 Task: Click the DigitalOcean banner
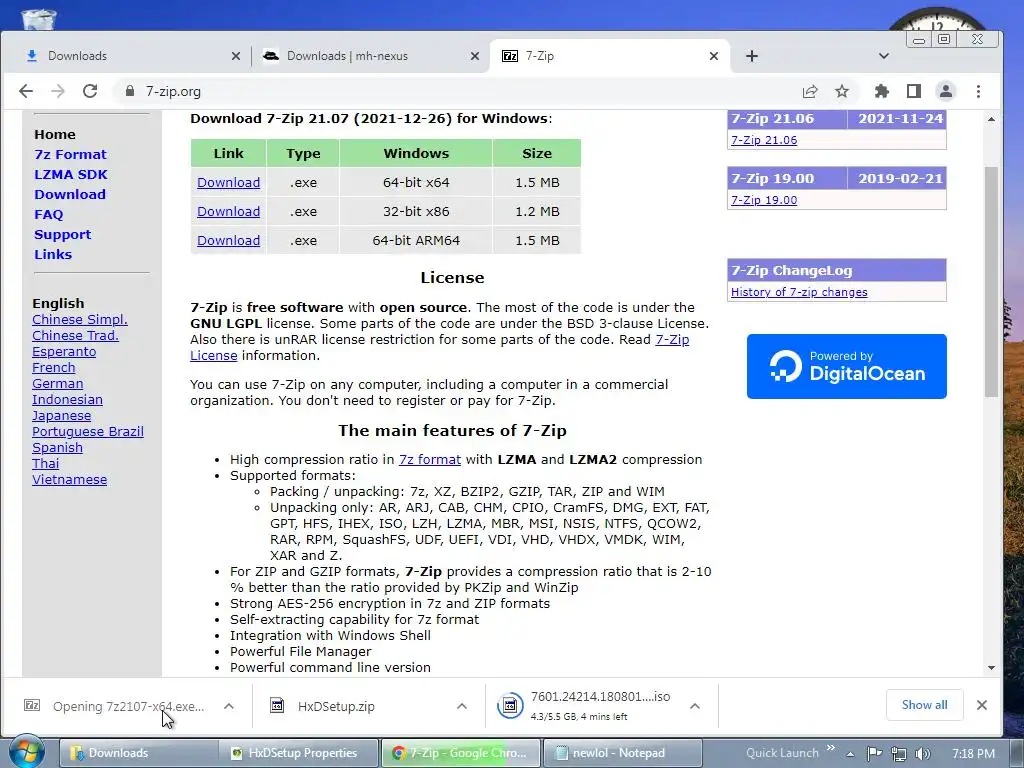(846, 366)
